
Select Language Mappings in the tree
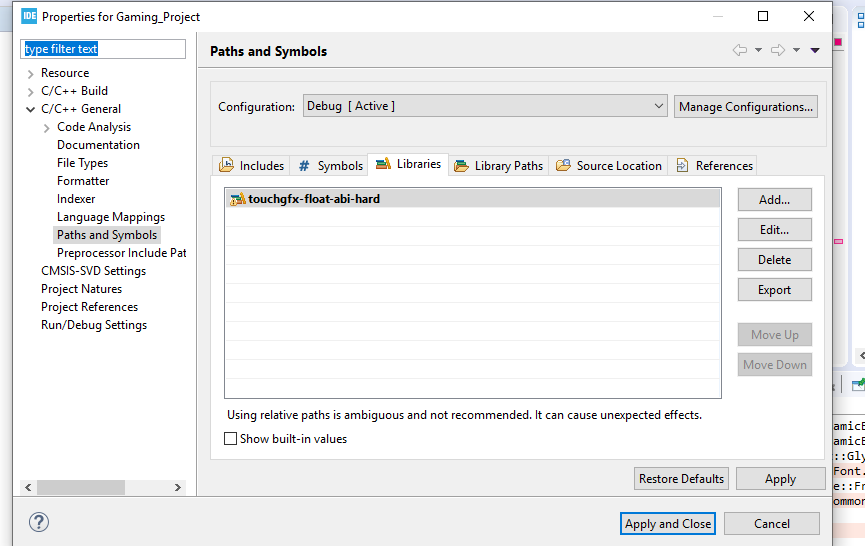click(x=111, y=217)
